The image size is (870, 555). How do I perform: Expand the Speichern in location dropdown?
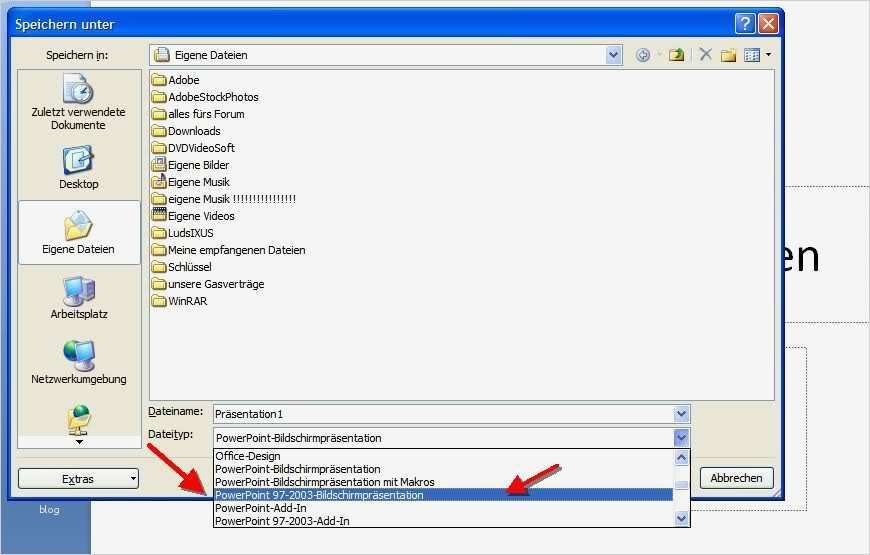coord(613,55)
